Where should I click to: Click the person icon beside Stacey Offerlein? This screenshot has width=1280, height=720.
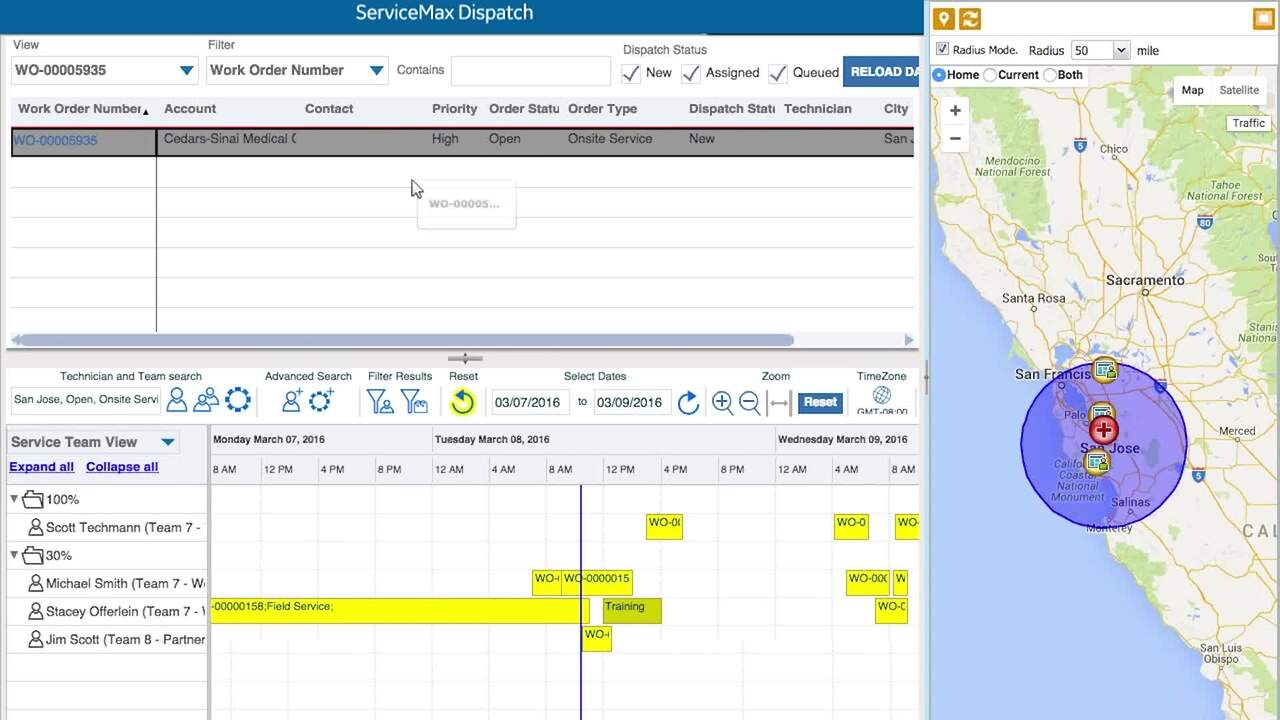tap(36, 611)
